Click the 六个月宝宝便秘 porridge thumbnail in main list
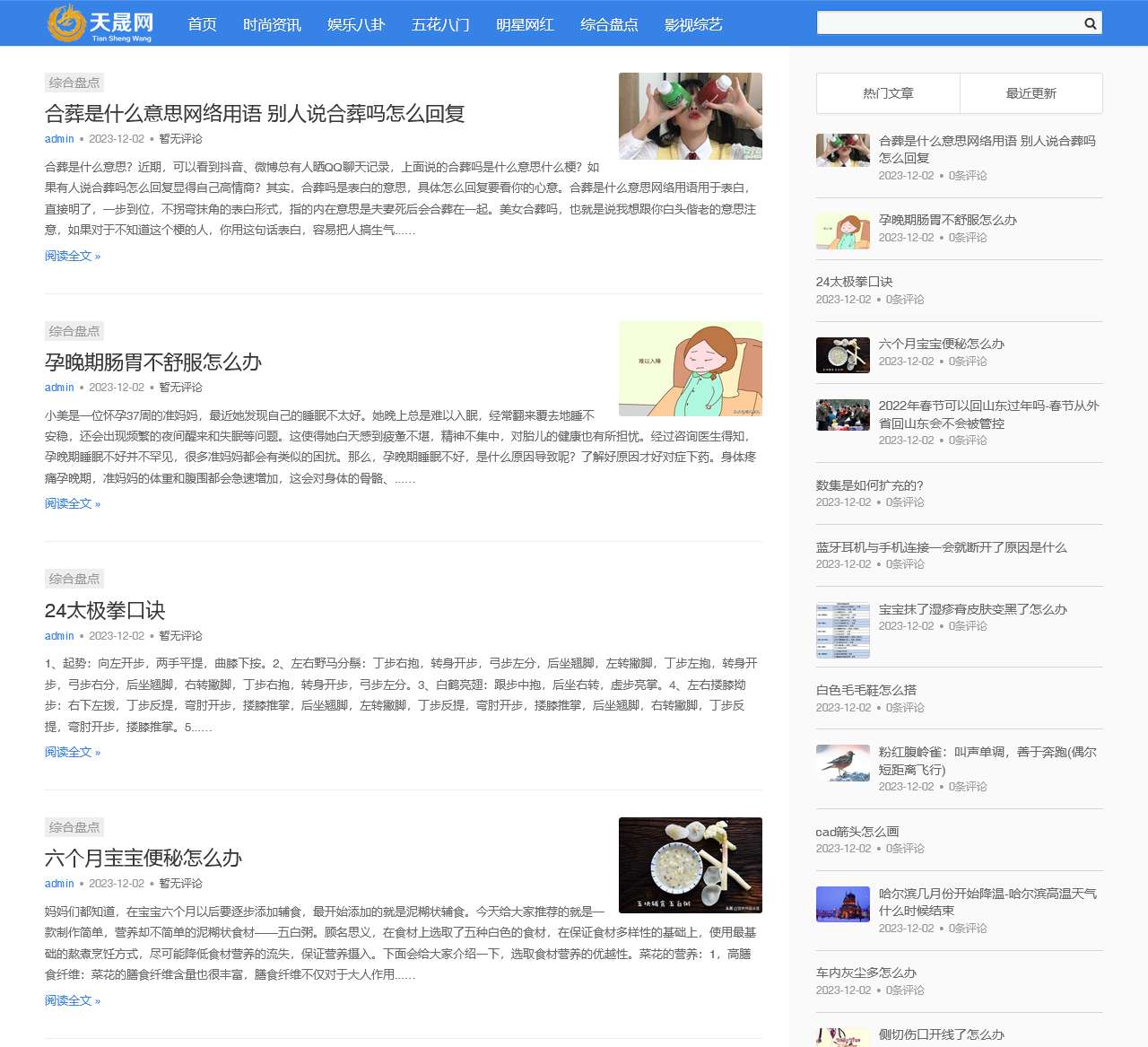 pyautogui.click(x=690, y=865)
